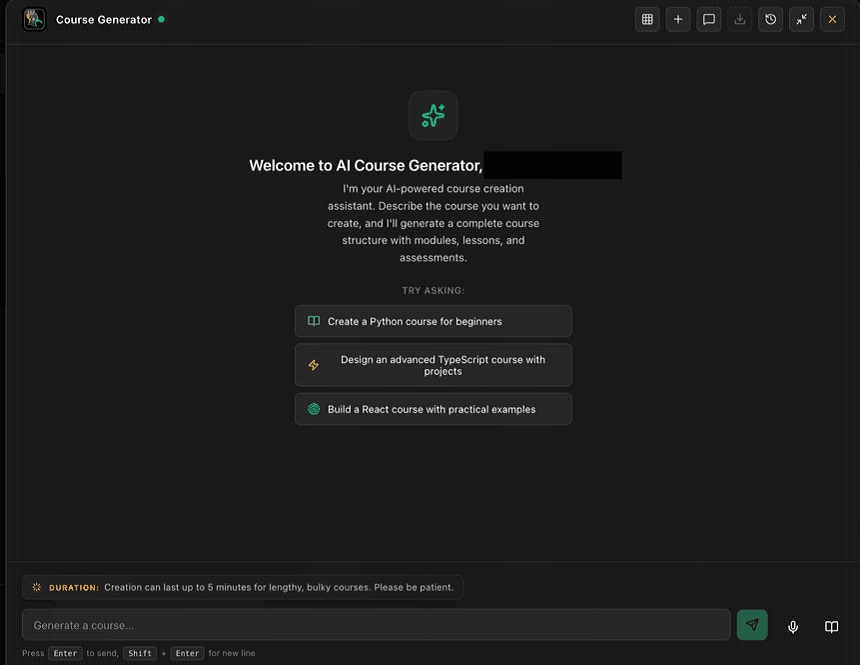
Task: Open the grid apps panel icon
Action: point(647,19)
